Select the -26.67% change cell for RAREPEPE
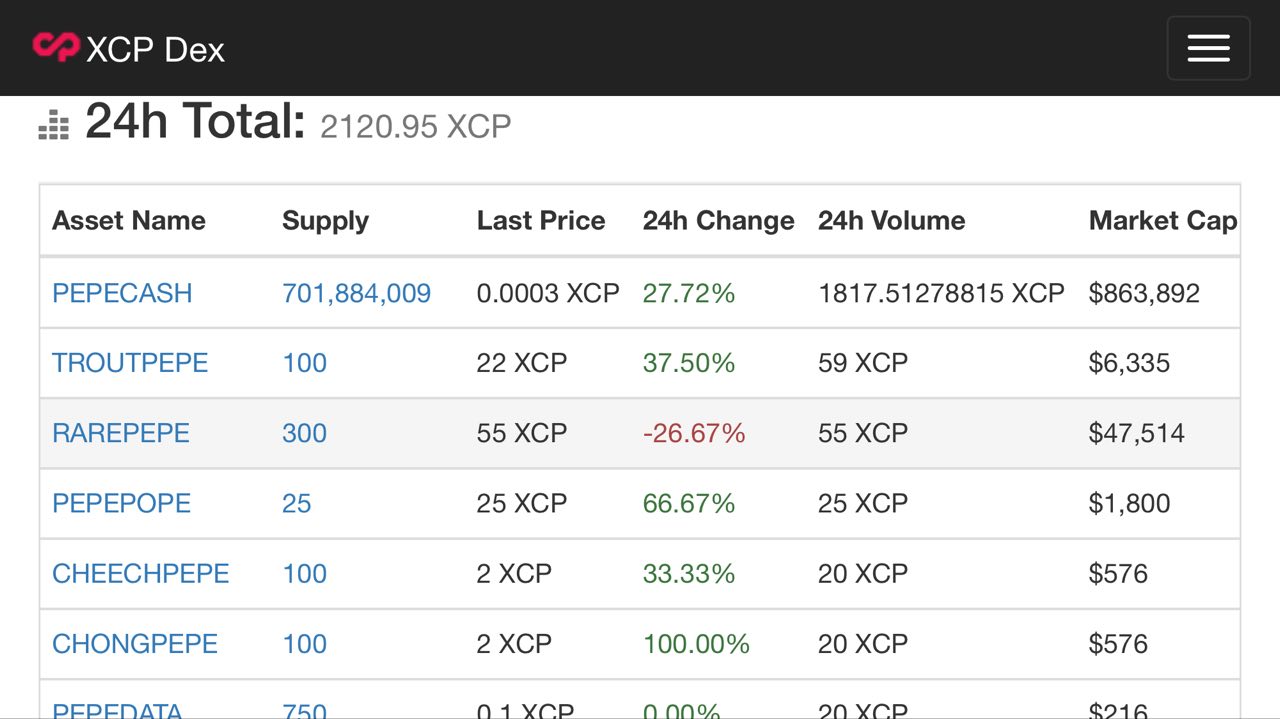The width and height of the screenshot is (1280, 719). tap(694, 433)
